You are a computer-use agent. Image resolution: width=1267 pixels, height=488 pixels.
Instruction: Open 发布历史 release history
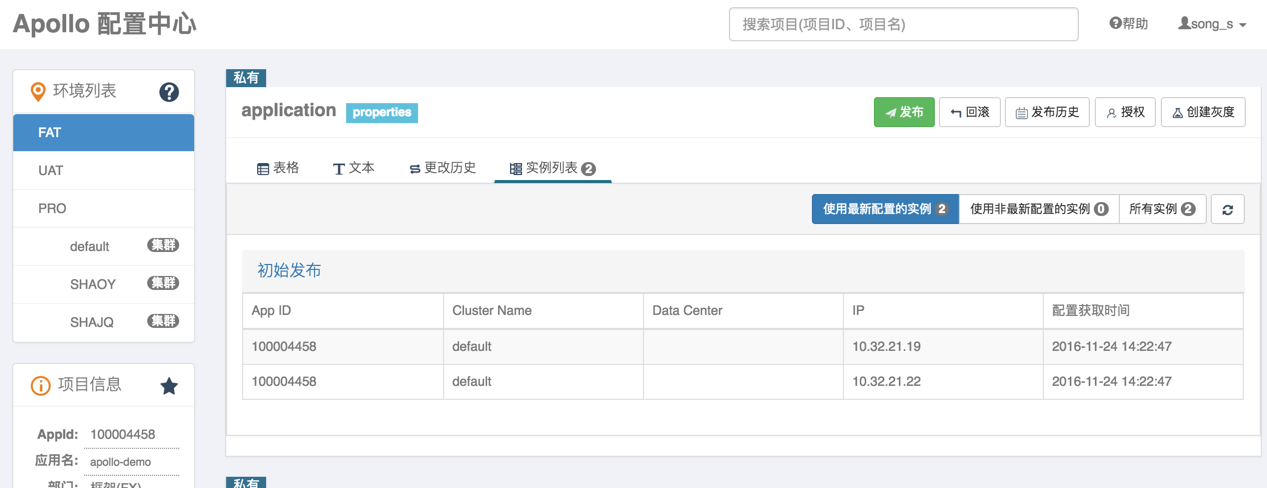point(1047,112)
